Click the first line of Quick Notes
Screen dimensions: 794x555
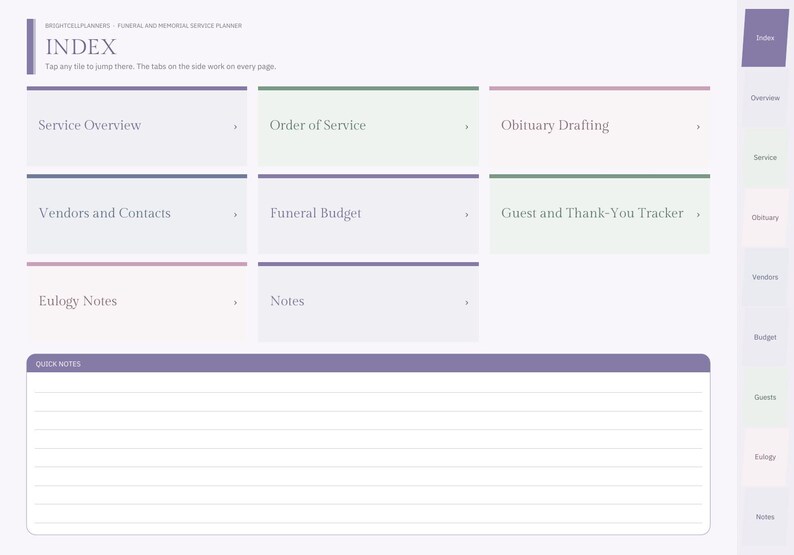(368, 383)
